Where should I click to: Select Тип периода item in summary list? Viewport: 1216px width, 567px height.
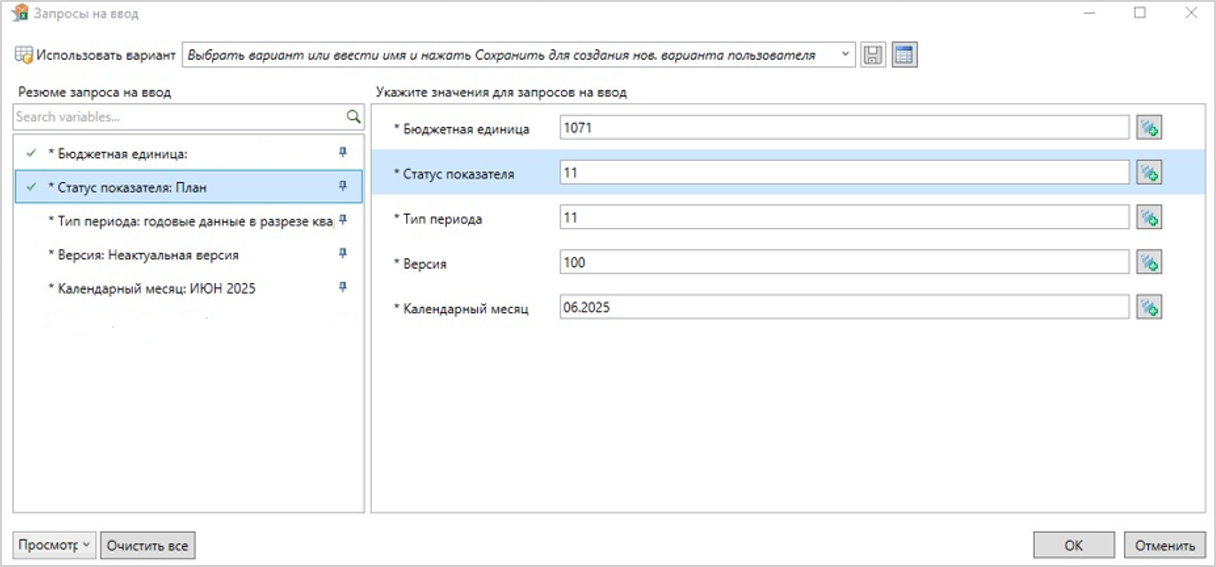click(x=190, y=221)
